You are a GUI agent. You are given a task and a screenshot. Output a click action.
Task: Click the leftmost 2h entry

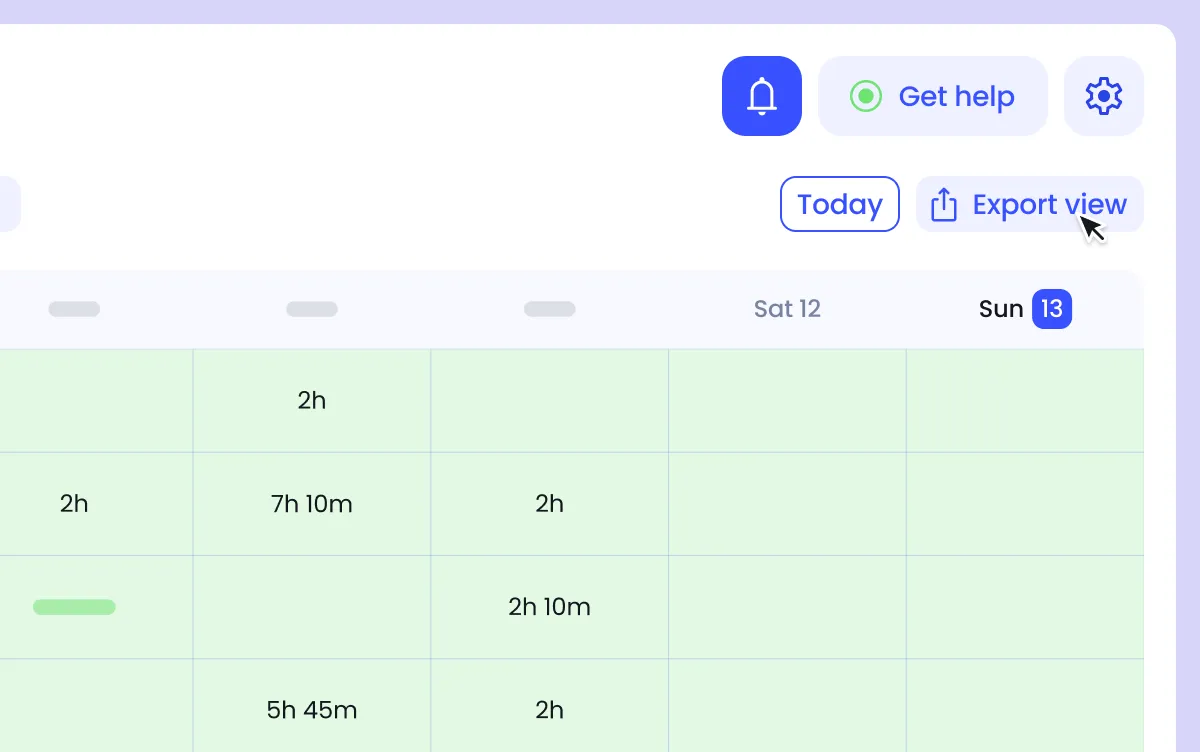(74, 504)
